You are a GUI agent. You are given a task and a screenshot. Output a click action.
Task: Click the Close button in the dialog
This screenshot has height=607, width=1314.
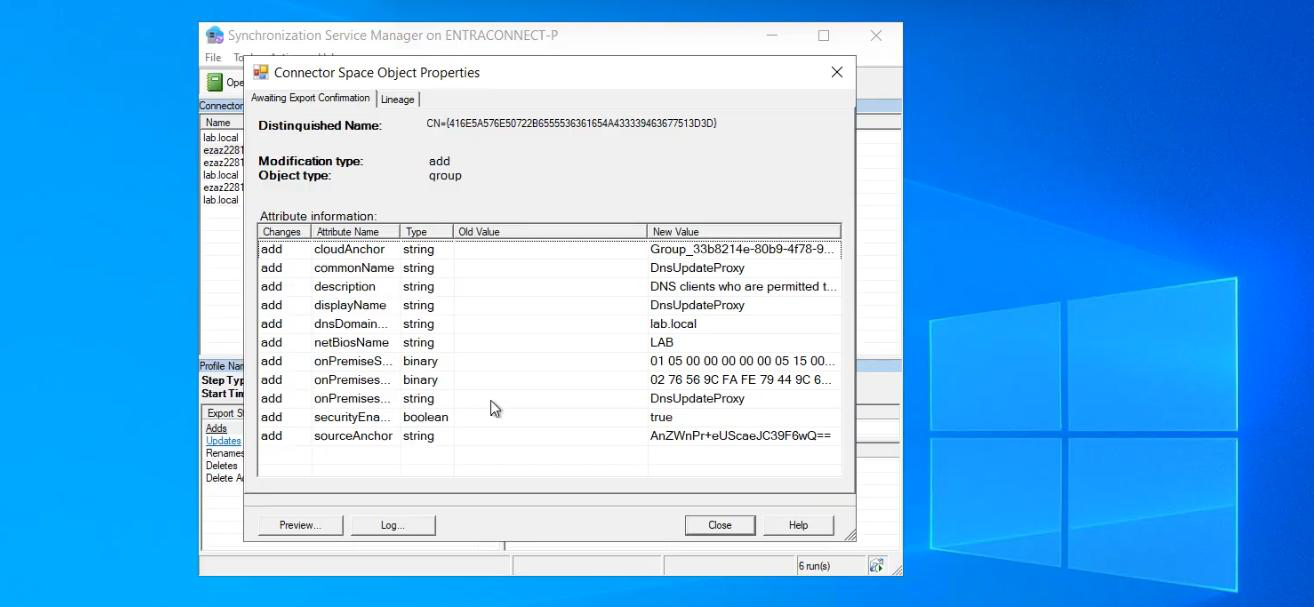720,525
